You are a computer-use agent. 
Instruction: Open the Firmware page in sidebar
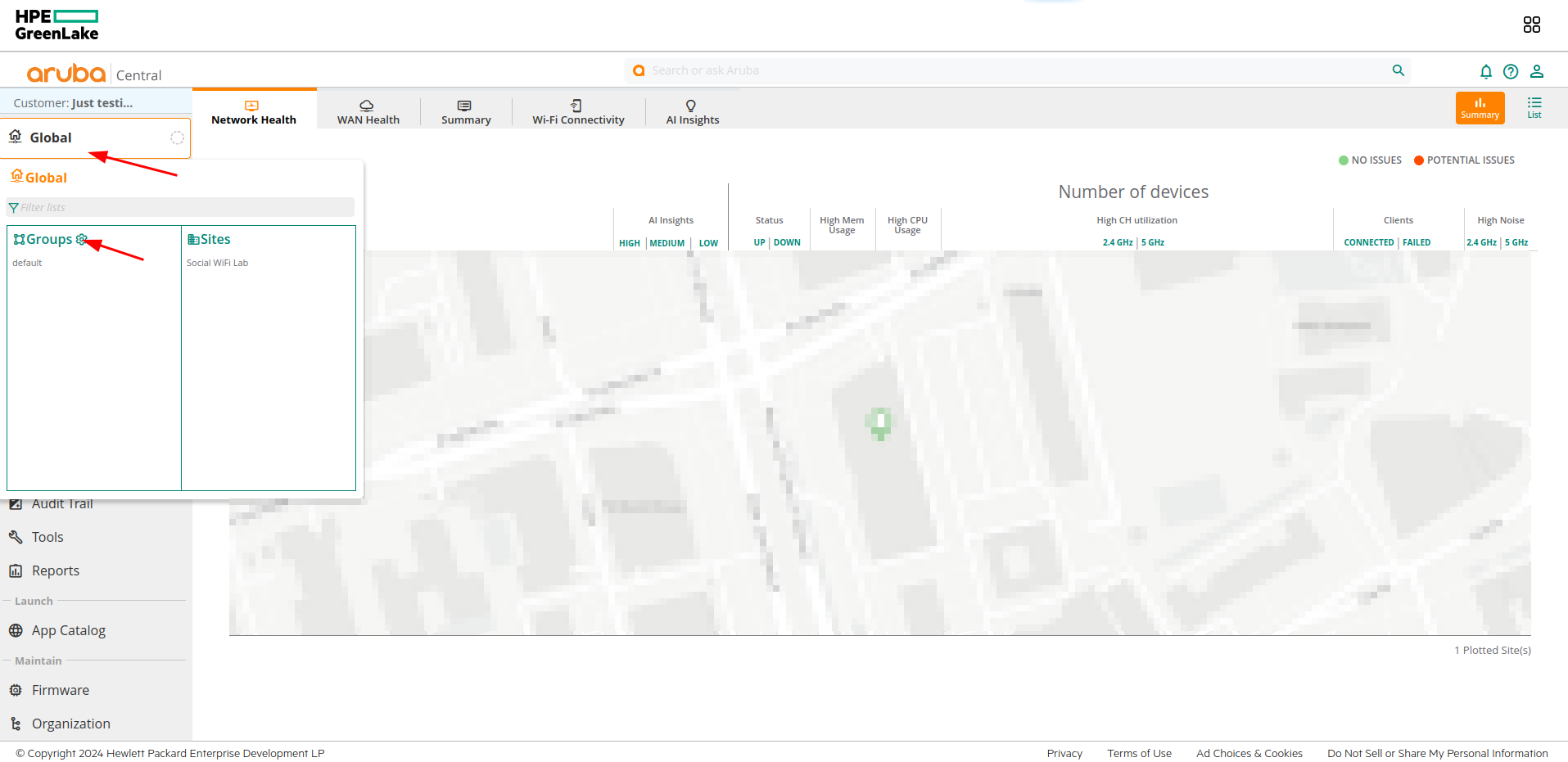60,690
